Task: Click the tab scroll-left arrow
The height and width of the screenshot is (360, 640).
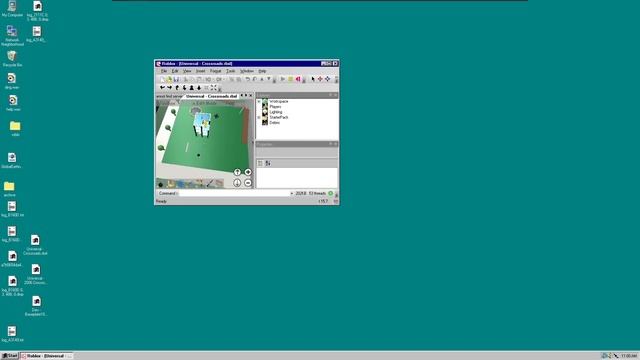Action: point(242,96)
